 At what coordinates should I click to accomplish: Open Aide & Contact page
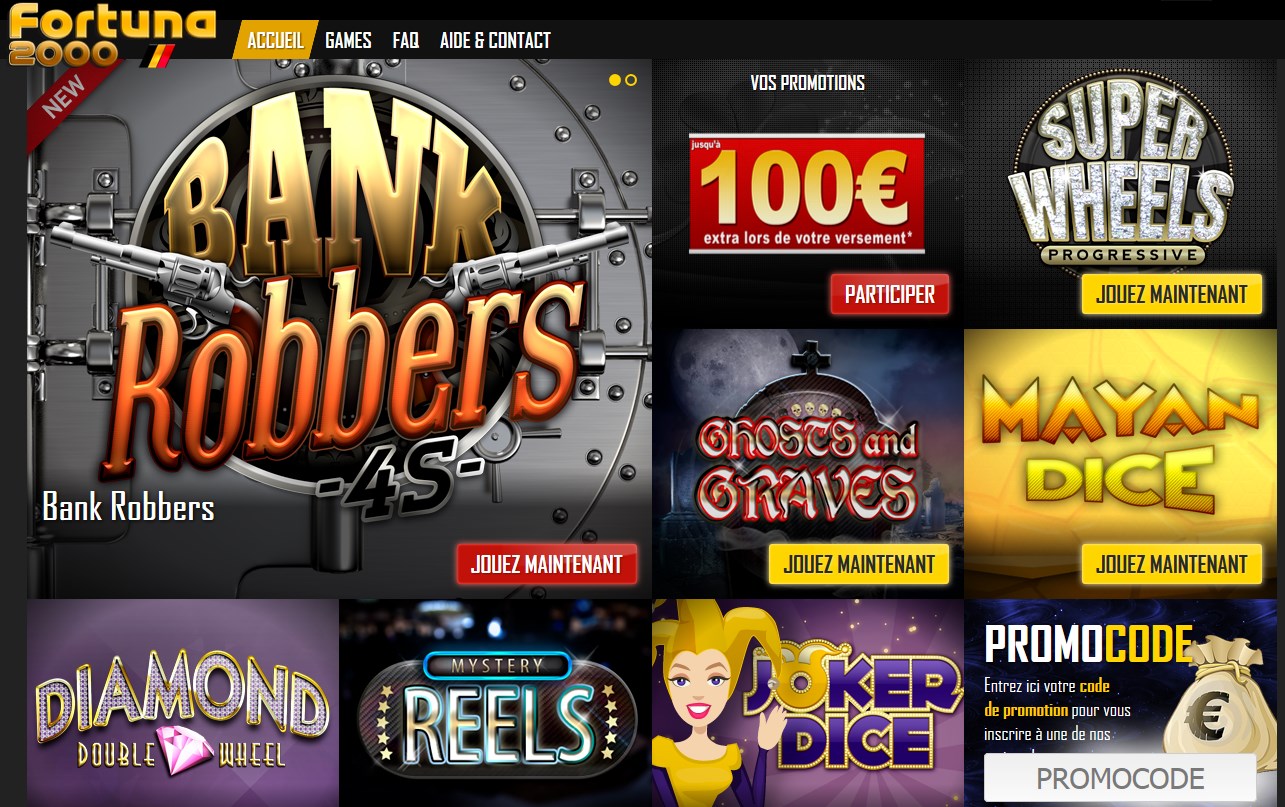coord(495,40)
